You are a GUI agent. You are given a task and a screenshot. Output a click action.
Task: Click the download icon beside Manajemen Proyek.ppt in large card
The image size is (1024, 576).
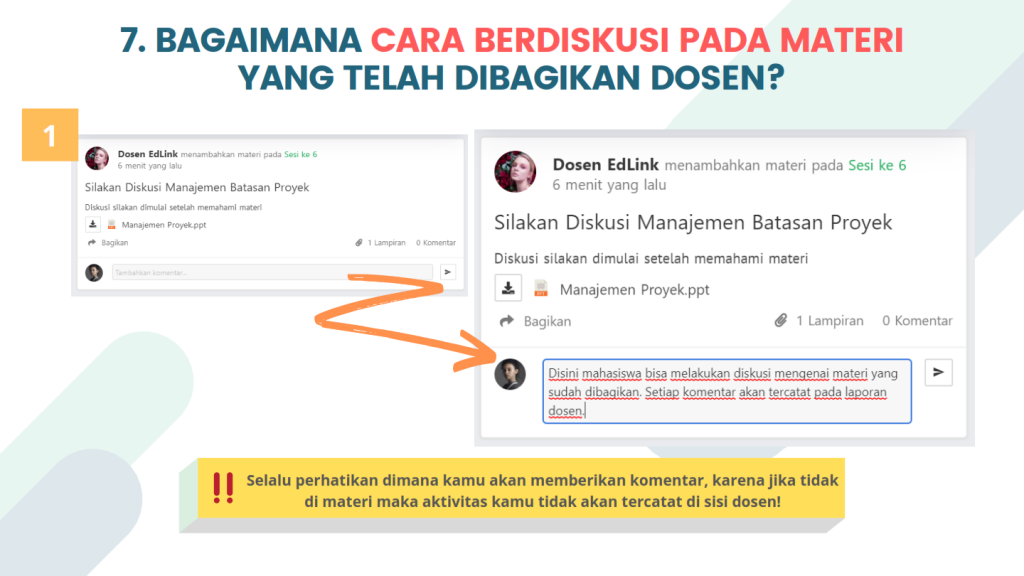pyautogui.click(x=508, y=288)
